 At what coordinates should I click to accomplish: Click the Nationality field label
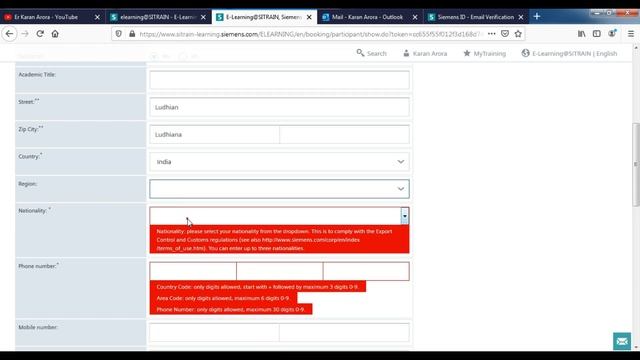click(x=34, y=211)
